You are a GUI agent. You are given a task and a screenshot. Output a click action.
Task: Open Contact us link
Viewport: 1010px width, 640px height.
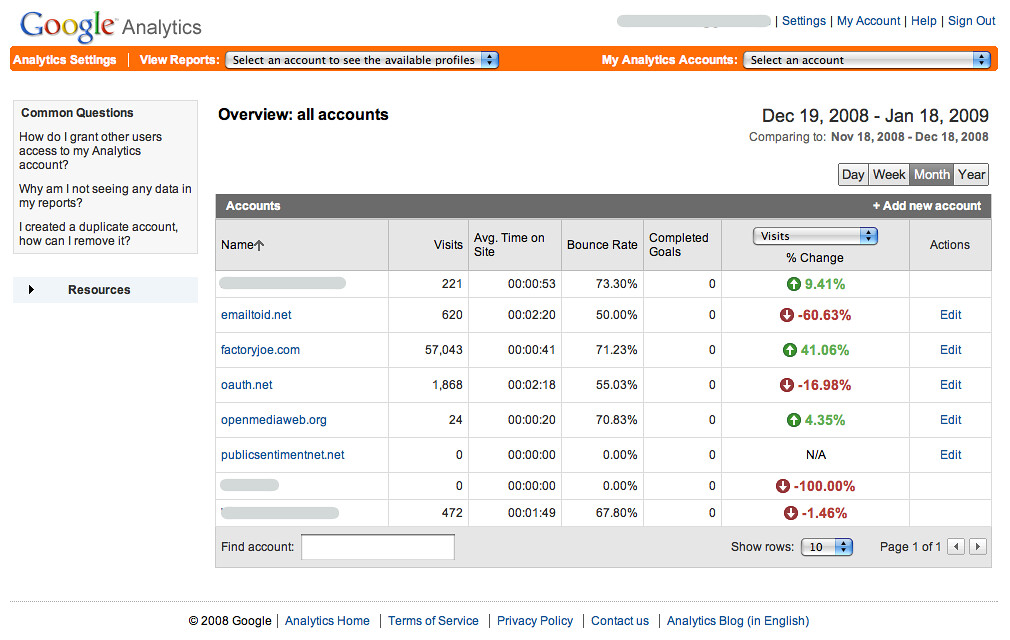click(x=620, y=621)
